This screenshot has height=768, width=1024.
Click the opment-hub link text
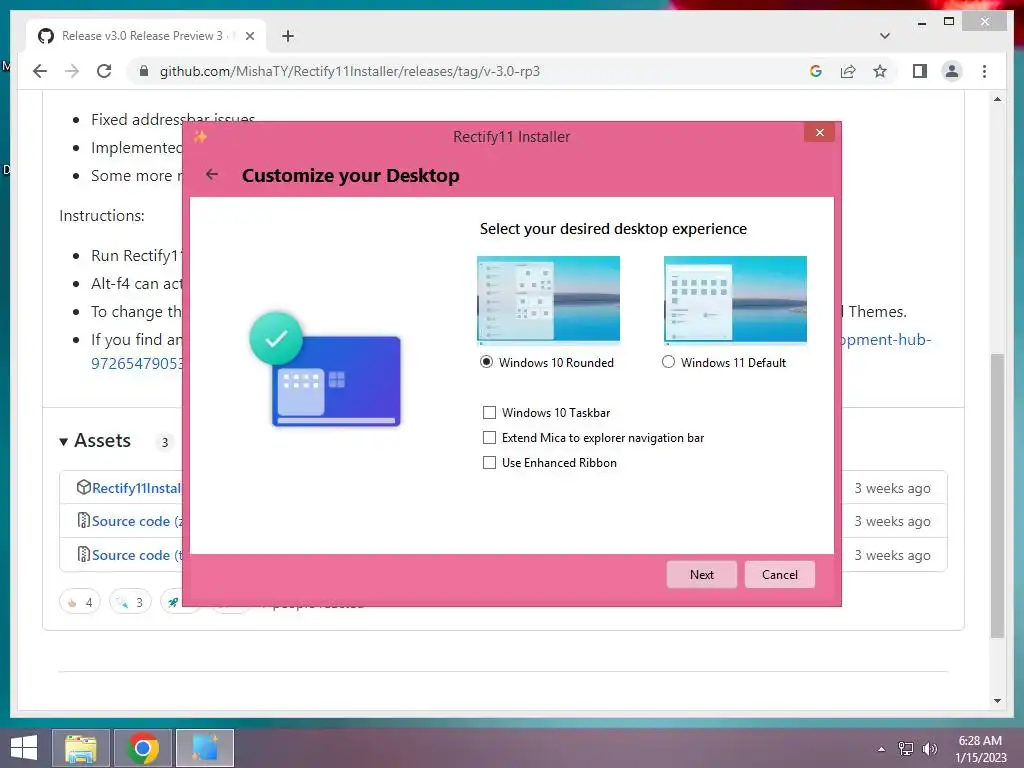click(887, 340)
